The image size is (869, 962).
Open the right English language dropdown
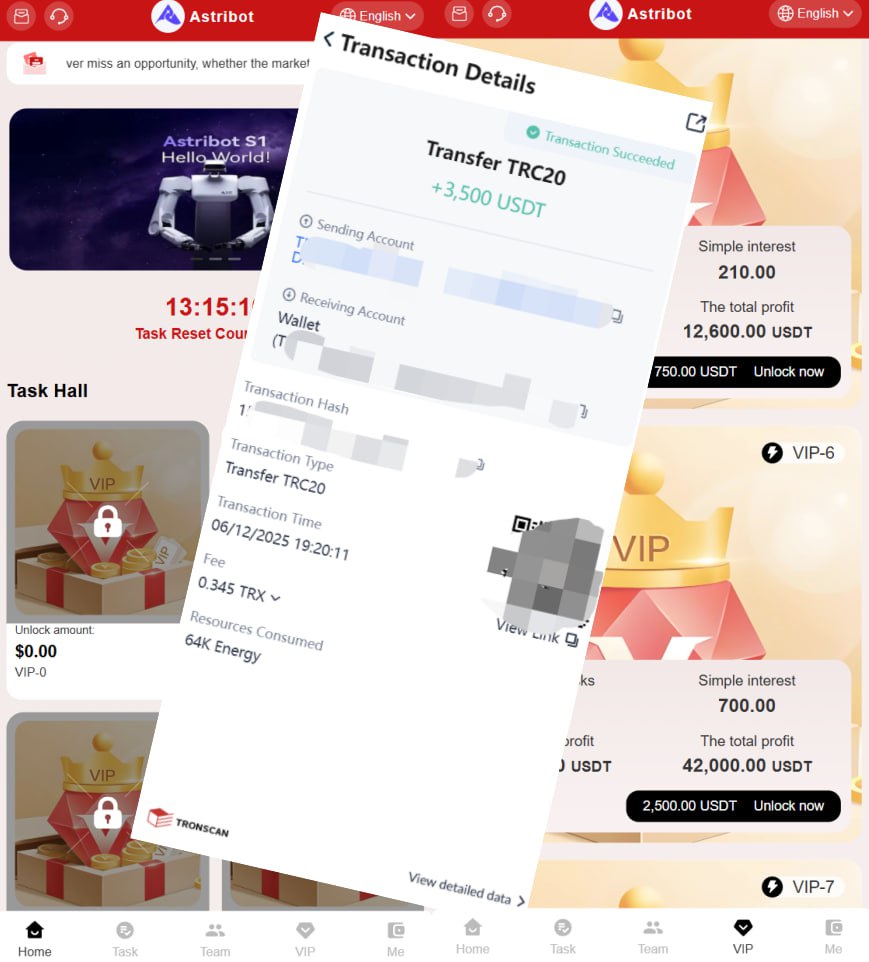(x=815, y=13)
